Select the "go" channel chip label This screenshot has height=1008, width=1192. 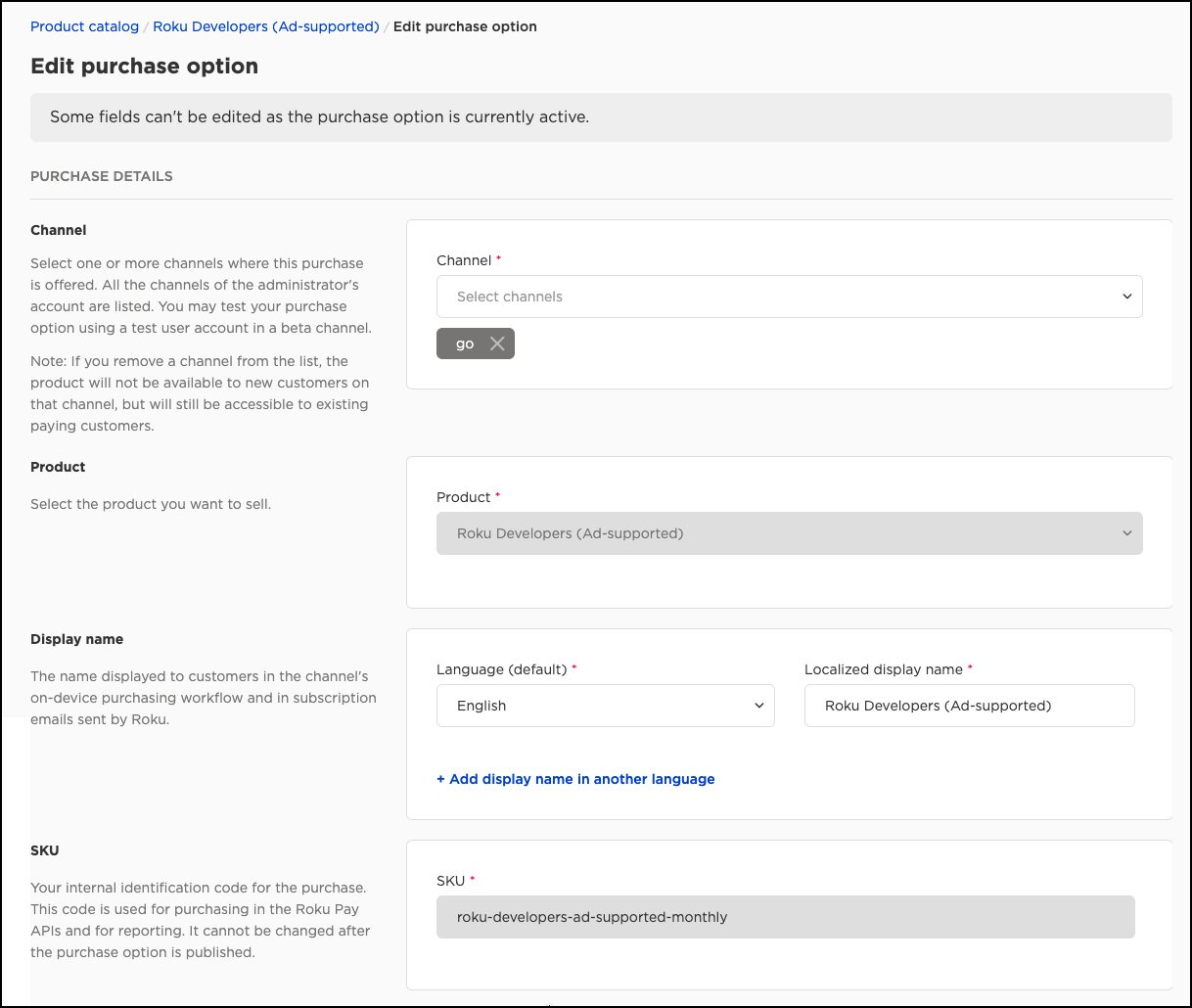[x=465, y=344]
